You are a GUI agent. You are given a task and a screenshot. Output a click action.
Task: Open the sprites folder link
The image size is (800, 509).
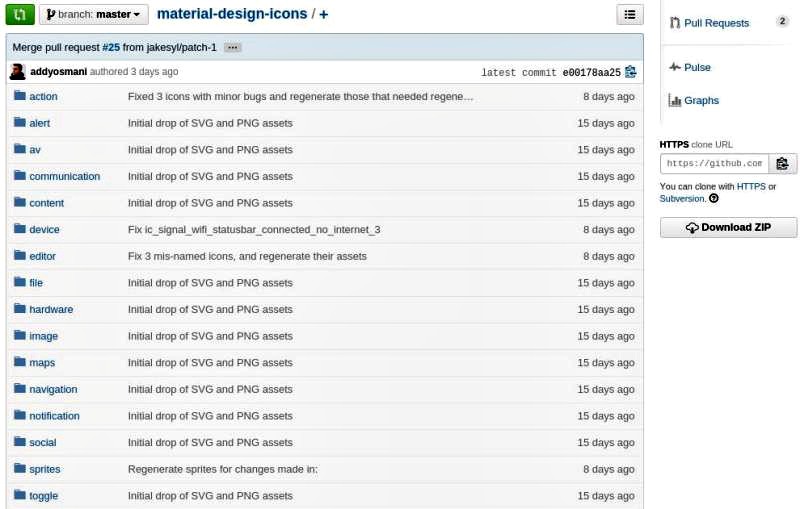[44, 469]
